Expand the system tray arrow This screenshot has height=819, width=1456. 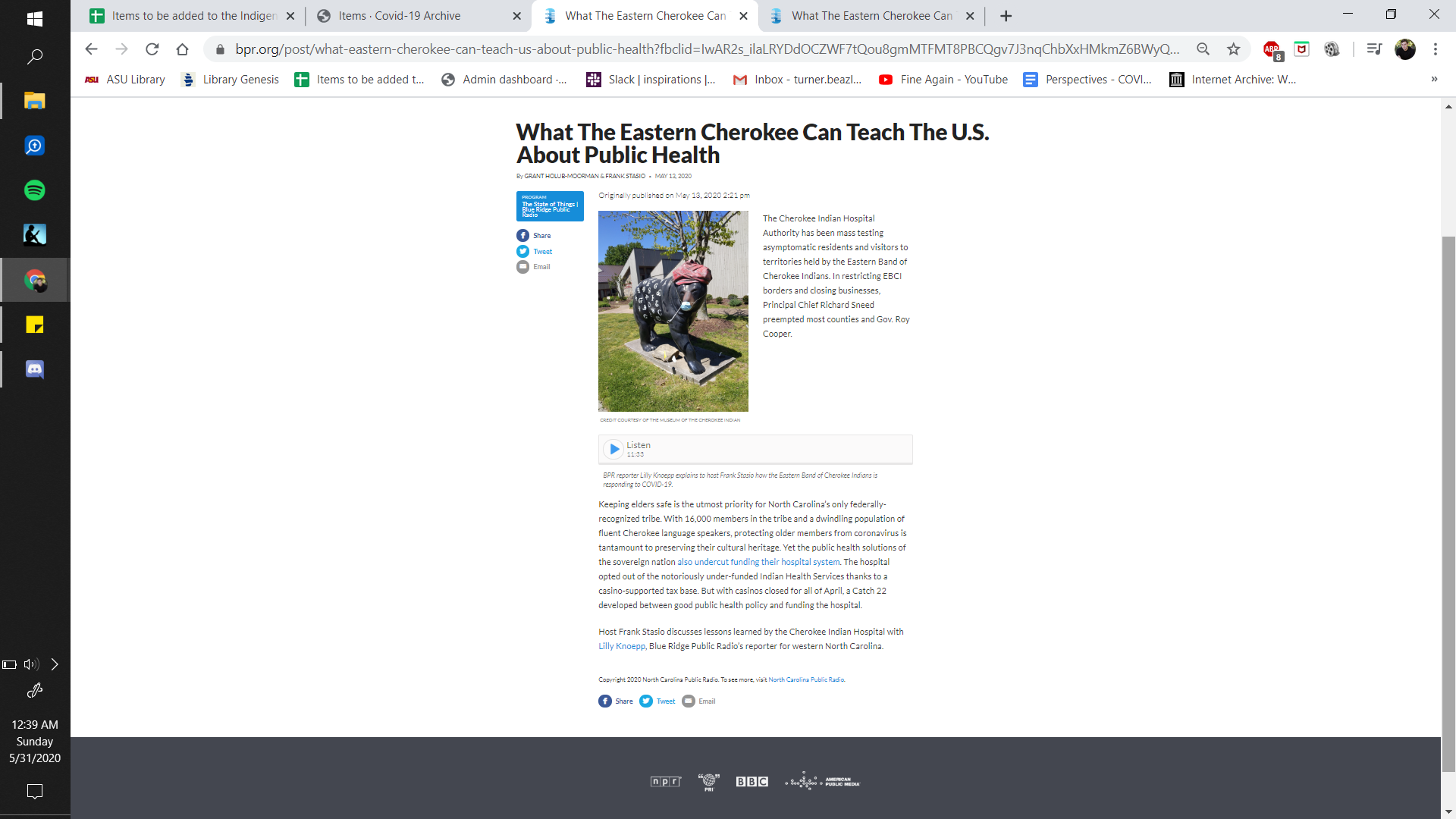click(55, 664)
